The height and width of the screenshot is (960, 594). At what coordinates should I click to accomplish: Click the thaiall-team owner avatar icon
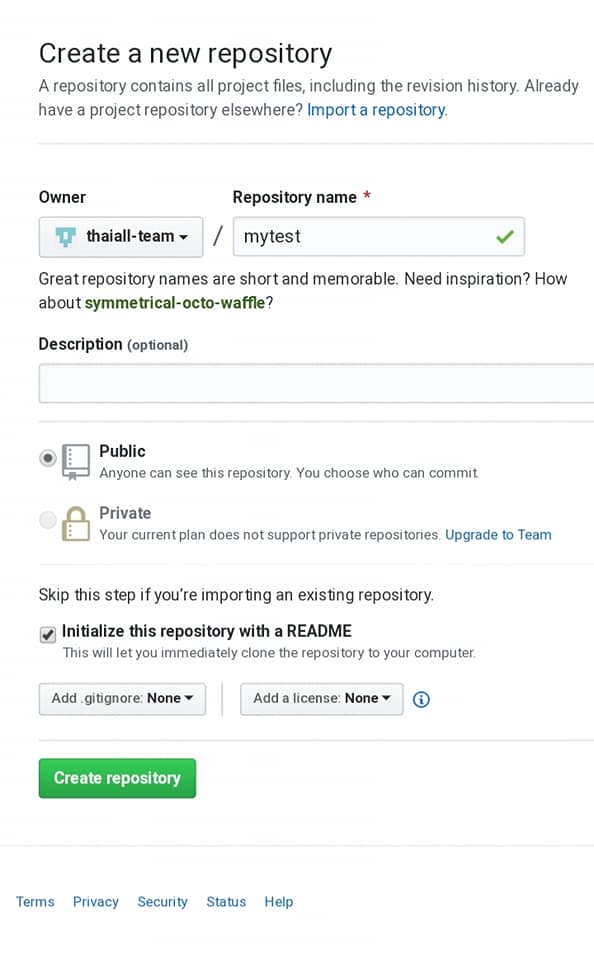(66, 236)
